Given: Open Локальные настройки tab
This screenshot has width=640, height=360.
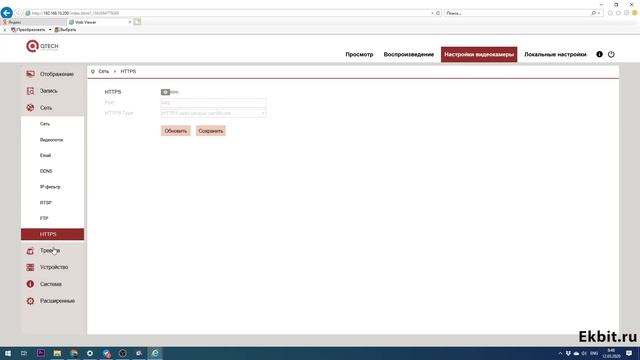Looking at the screenshot, I should coord(555,54).
